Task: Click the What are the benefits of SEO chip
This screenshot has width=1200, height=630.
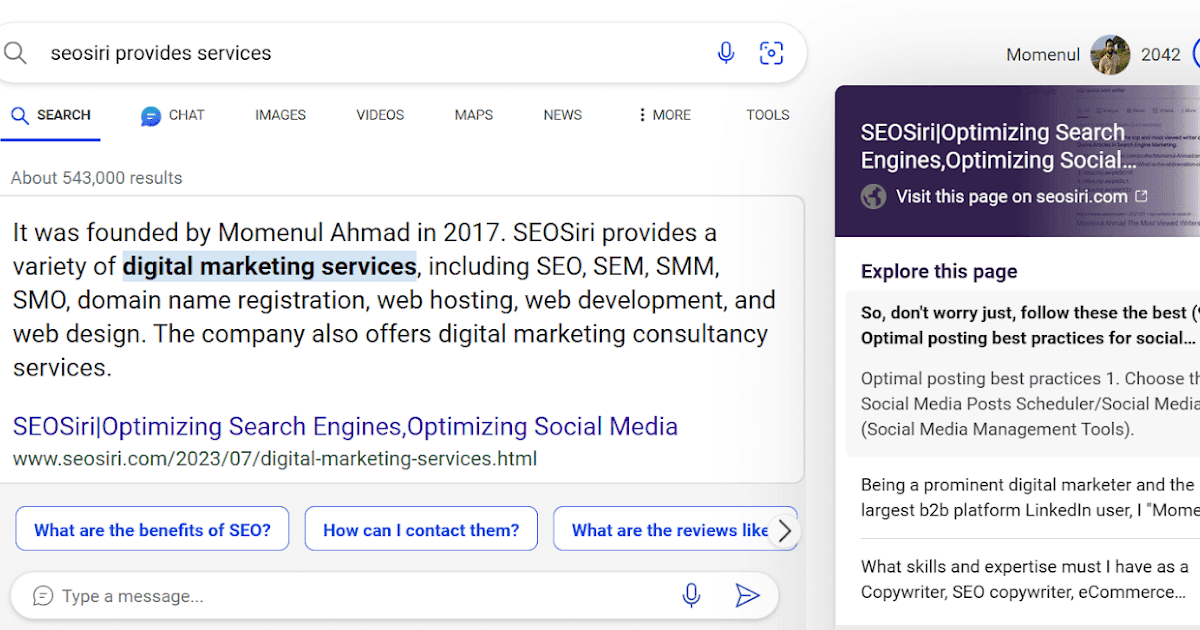Action: (152, 529)
